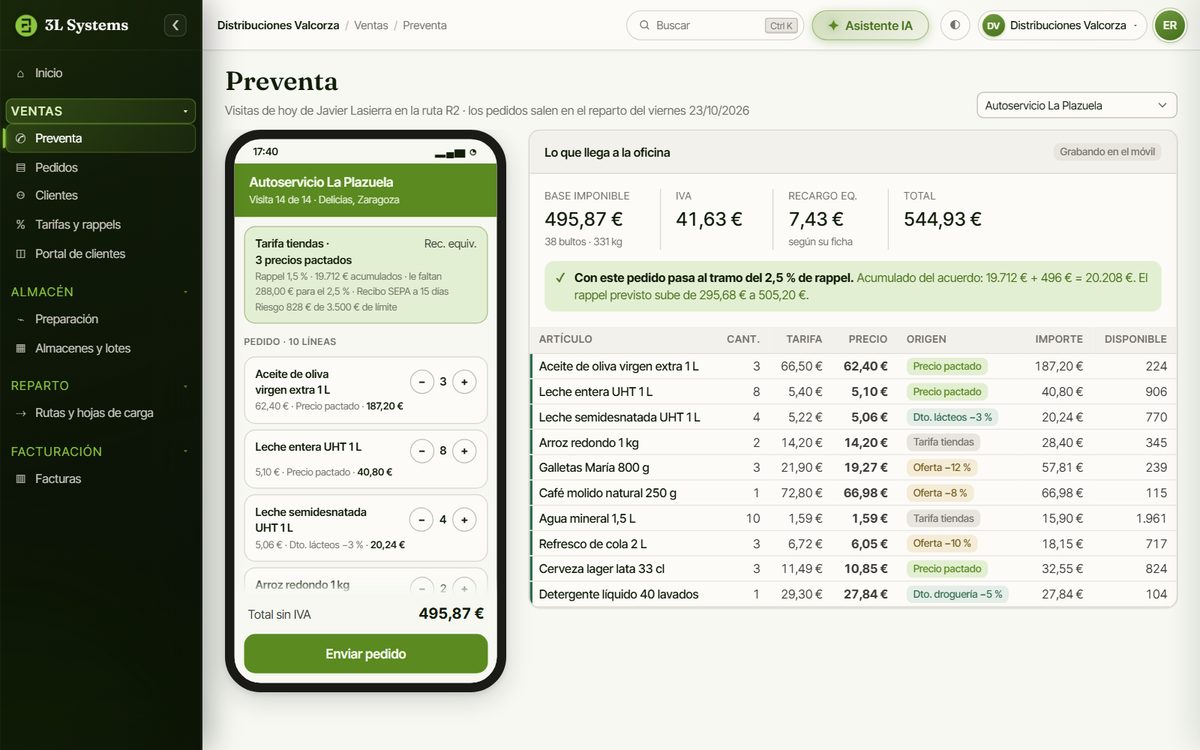This screenshot has width=1200, height=750.
Task: Click the ARTÍCULO column header
Action: pos(566,339)
